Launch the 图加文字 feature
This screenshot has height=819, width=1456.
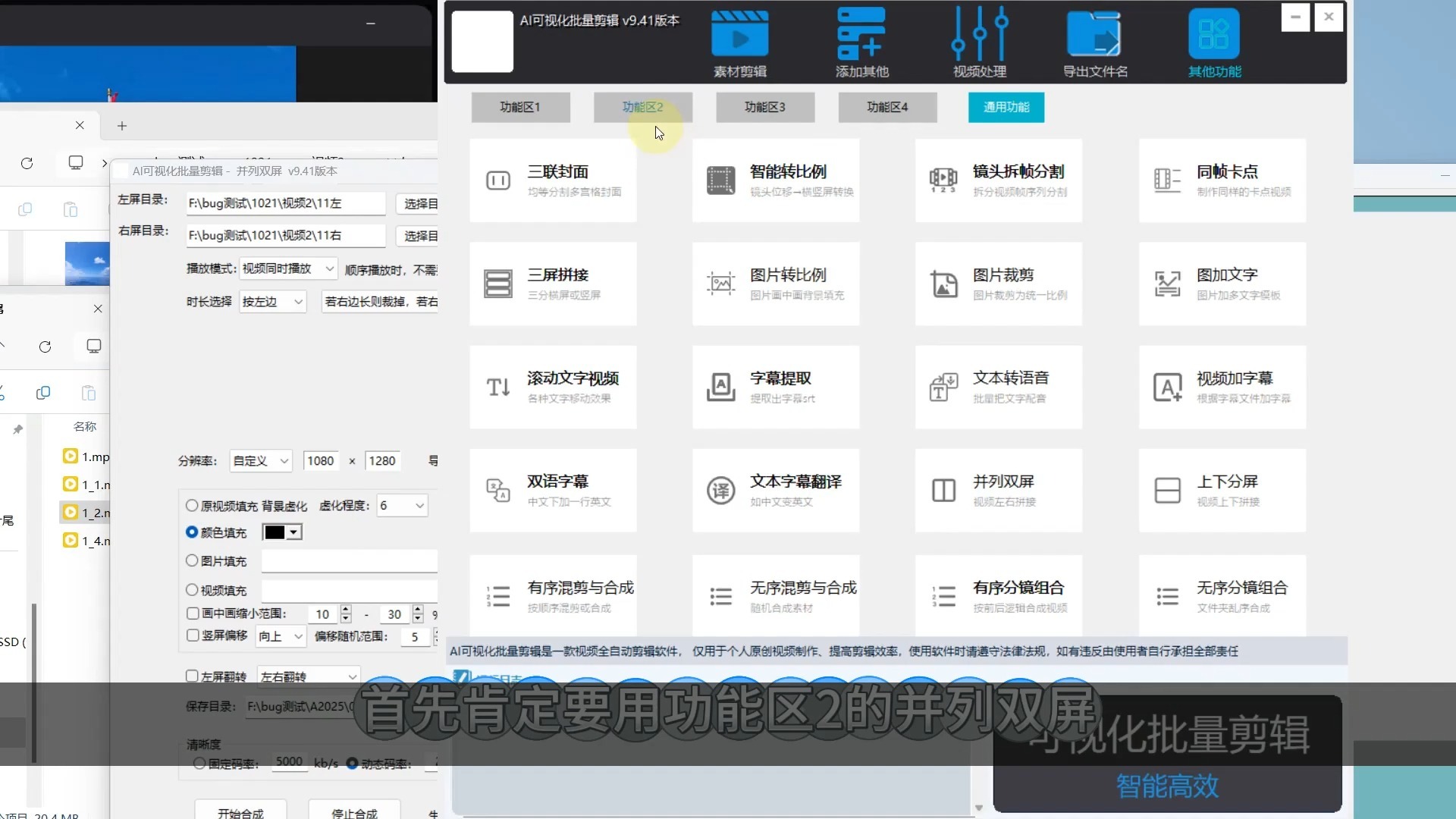[x=1222, y=284]
